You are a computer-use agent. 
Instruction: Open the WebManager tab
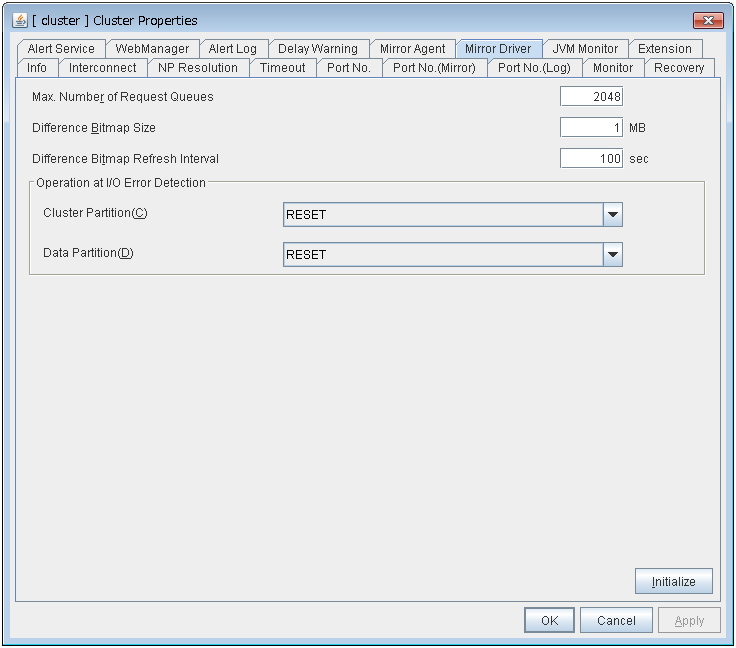tap(152, 49)
